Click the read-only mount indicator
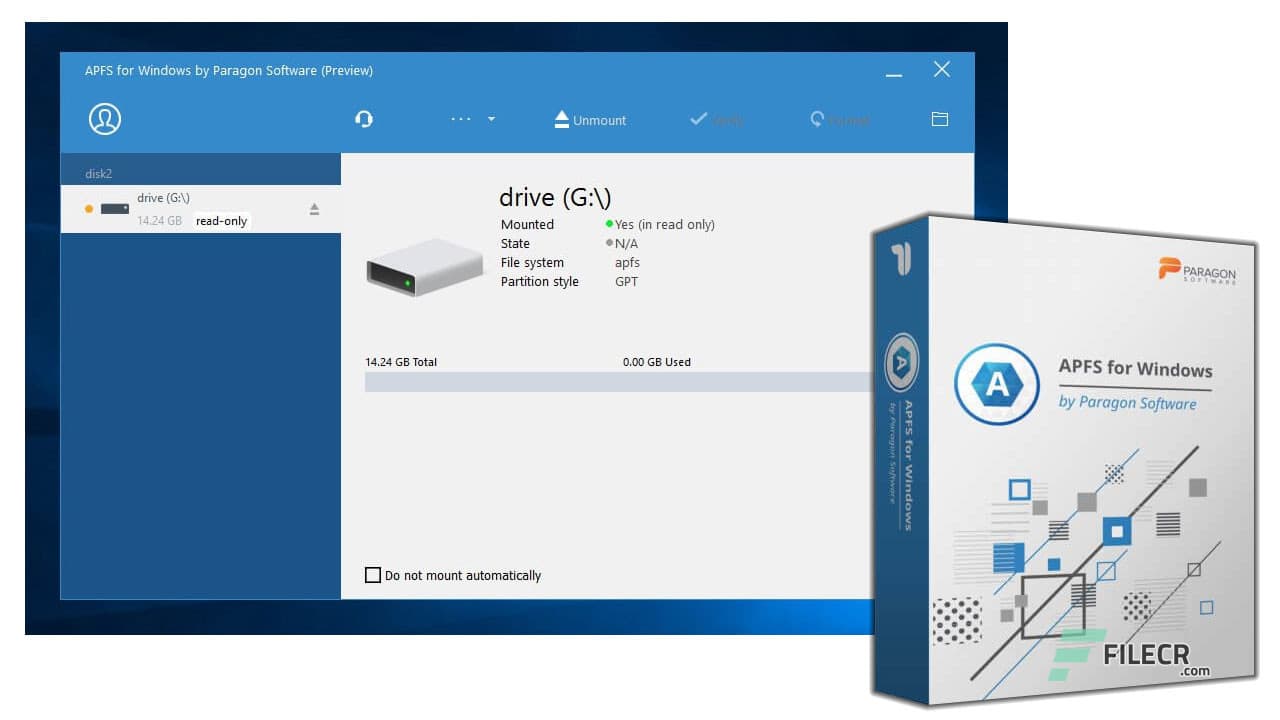This screenshot has height=720, width=1280. tap(221, 221)
